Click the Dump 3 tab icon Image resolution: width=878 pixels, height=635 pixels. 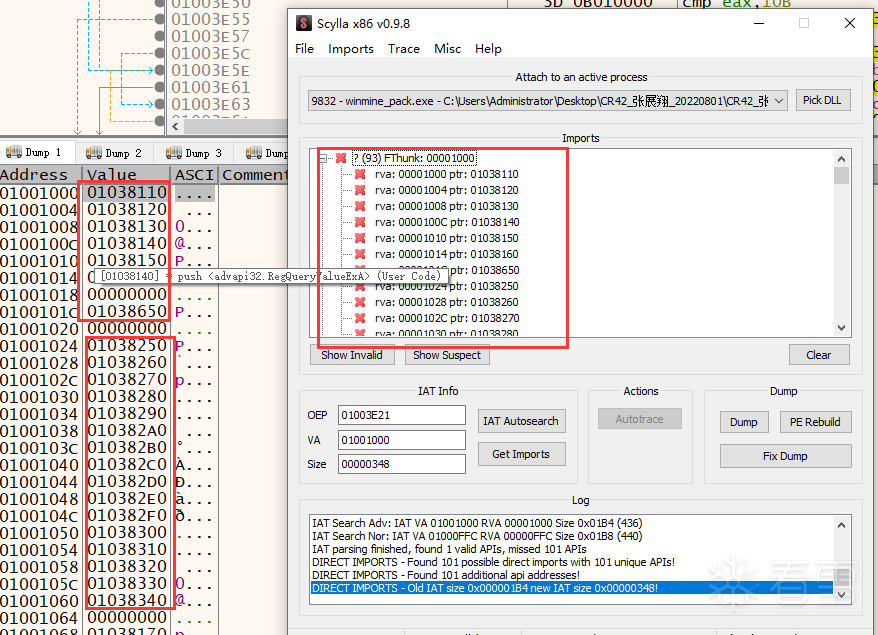[174, 153]
